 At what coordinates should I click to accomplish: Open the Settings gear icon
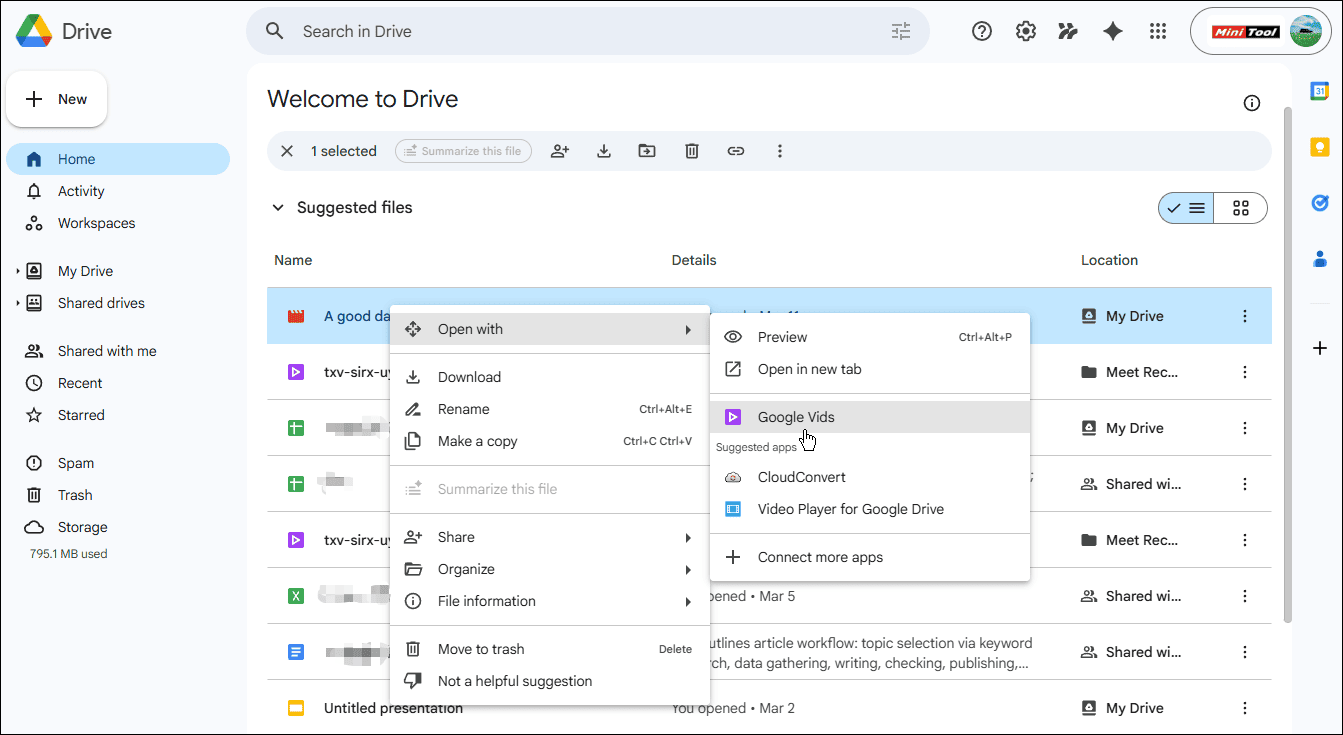tap(1025, 31)
